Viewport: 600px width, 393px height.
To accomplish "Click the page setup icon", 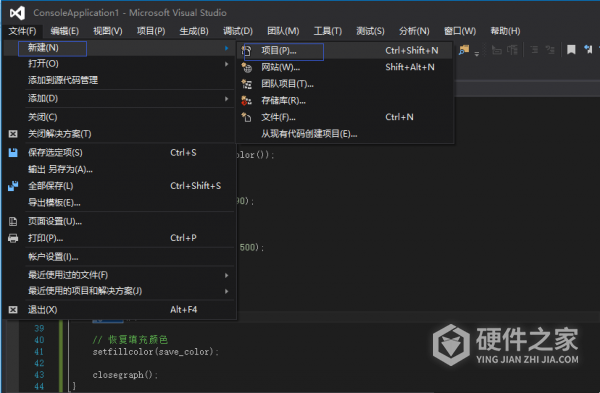I will click(x=13, y=222).
